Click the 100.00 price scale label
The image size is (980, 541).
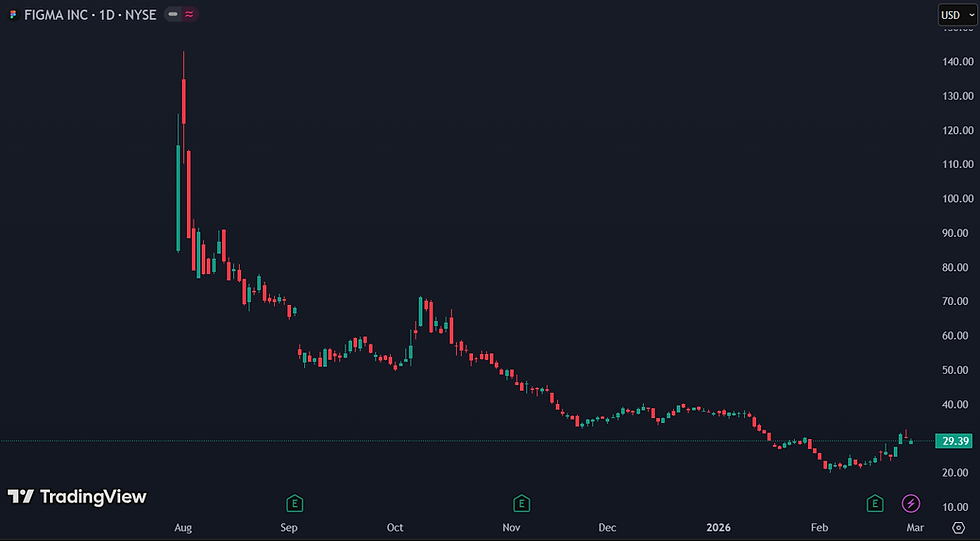(958, 198)
